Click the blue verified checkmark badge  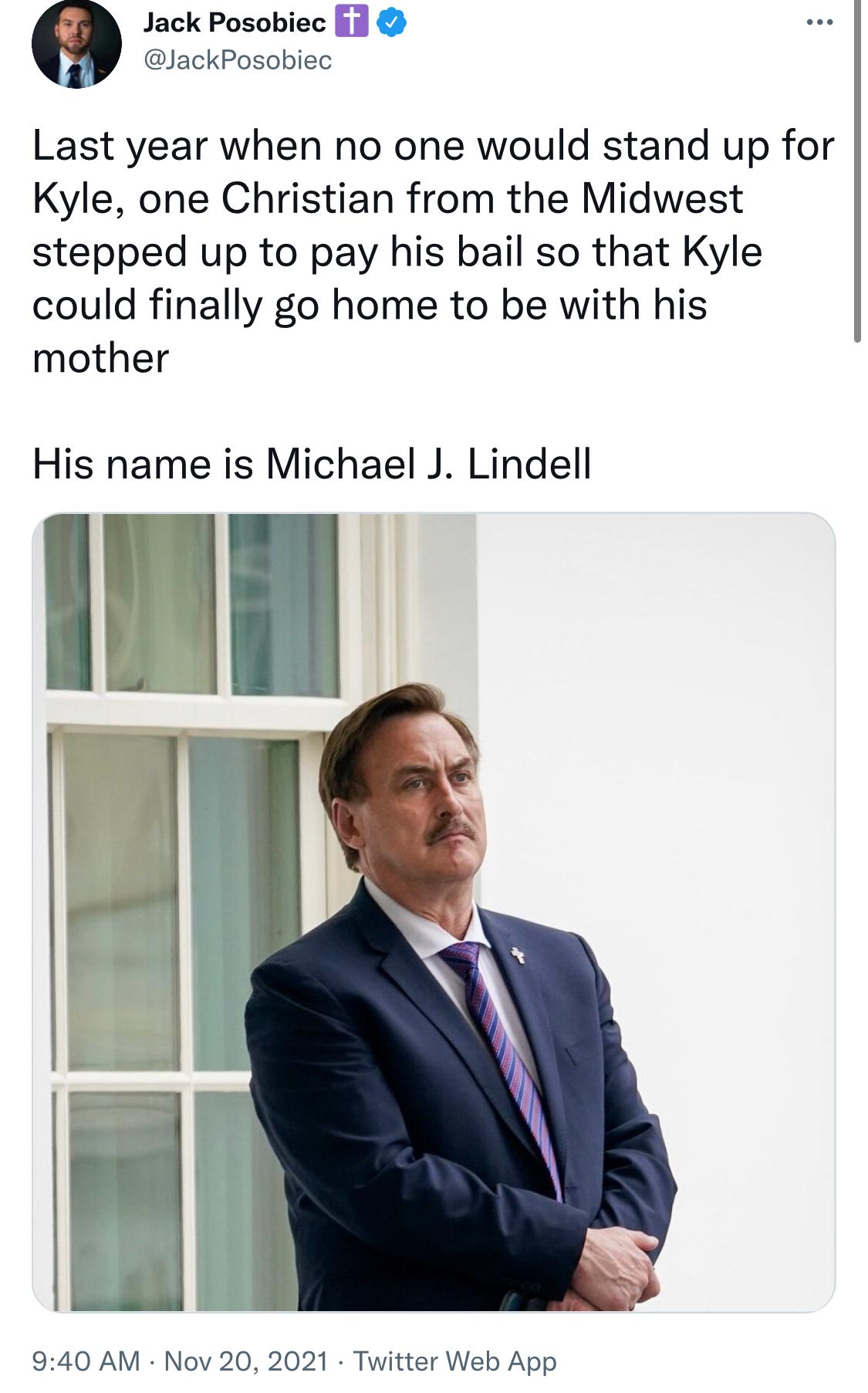tap(392, 24)
